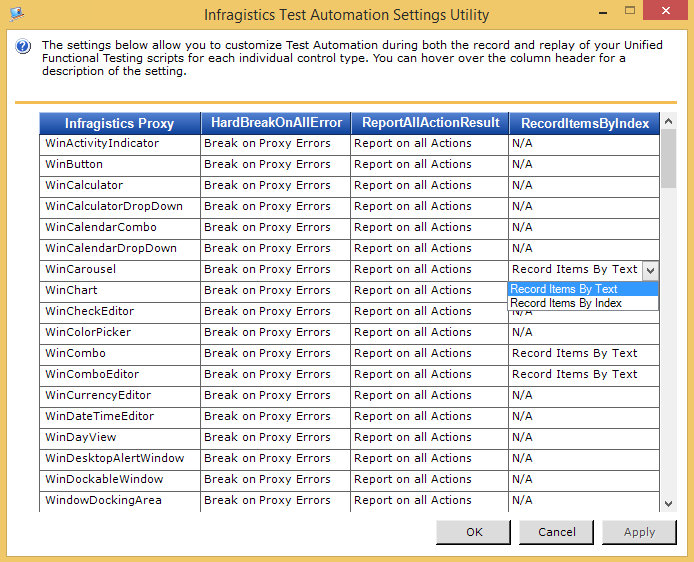Open the WinCarousel RecordItemsByIndex dropdown arrow
Viewport: 694px width, 562px height.
(x=650, y=270)
